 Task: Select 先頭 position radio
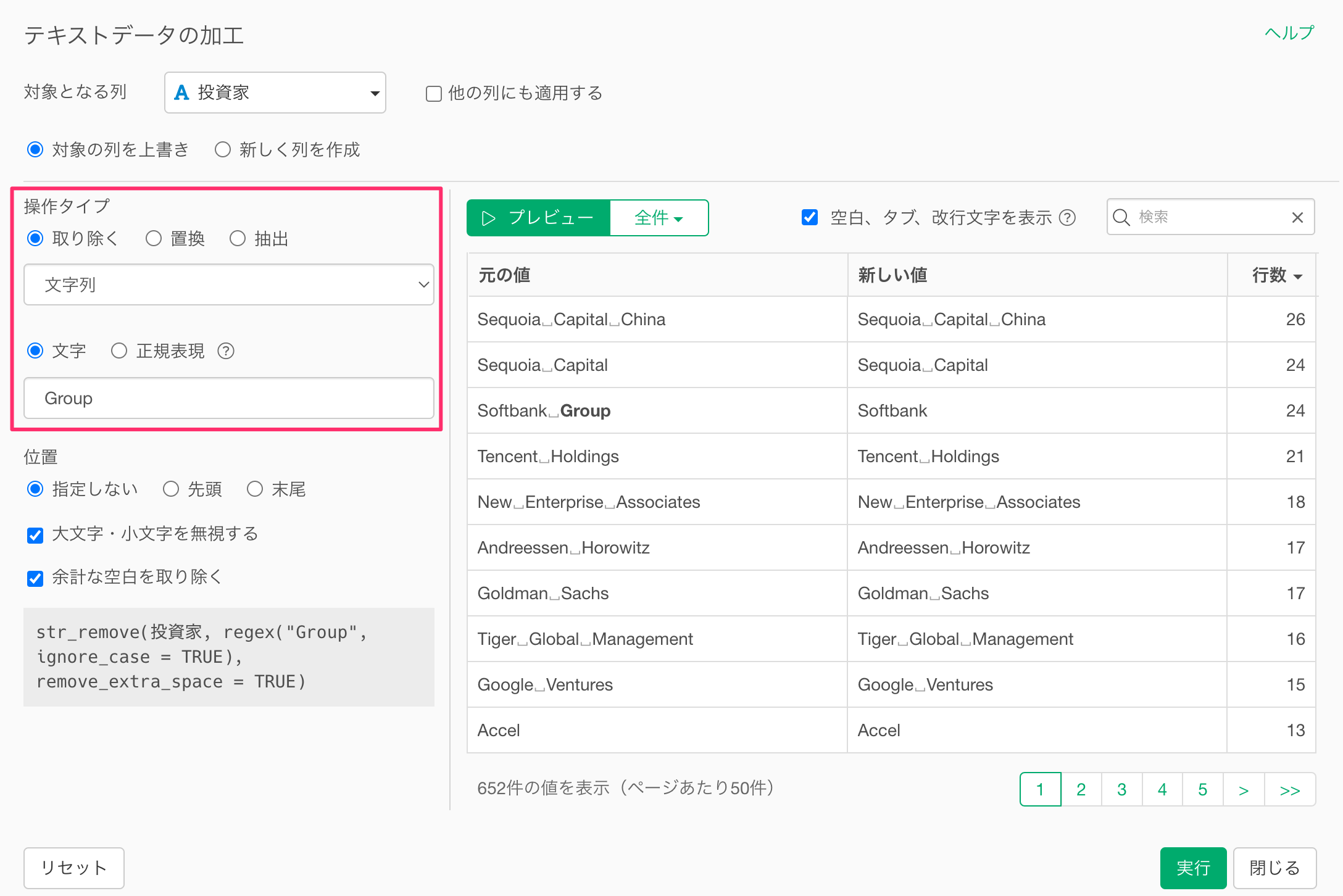171,489
